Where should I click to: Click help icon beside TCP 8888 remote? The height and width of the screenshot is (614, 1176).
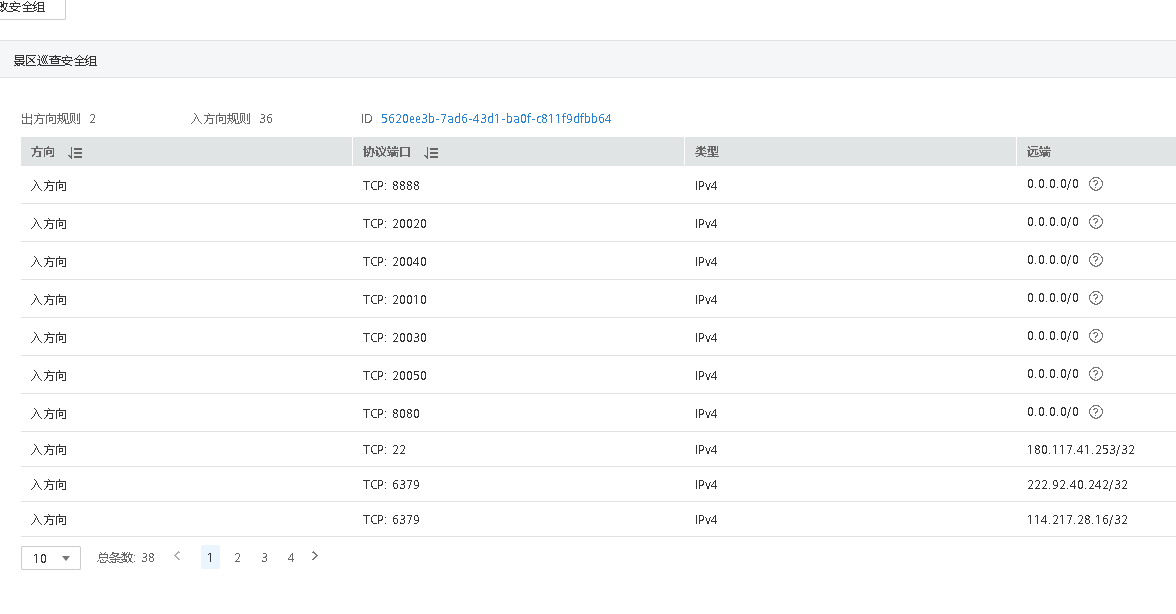pyautogui.click(x=1096, y=184)
